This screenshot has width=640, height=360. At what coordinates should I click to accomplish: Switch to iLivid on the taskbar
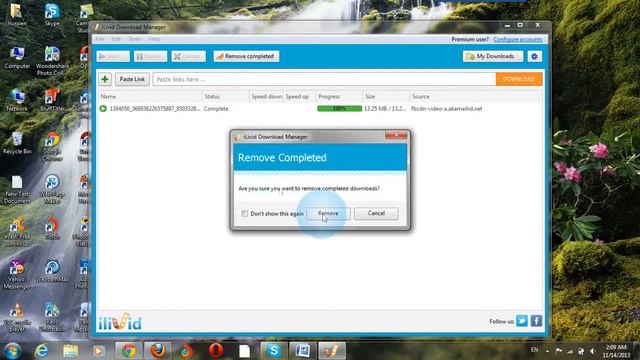tap(332, 351)
